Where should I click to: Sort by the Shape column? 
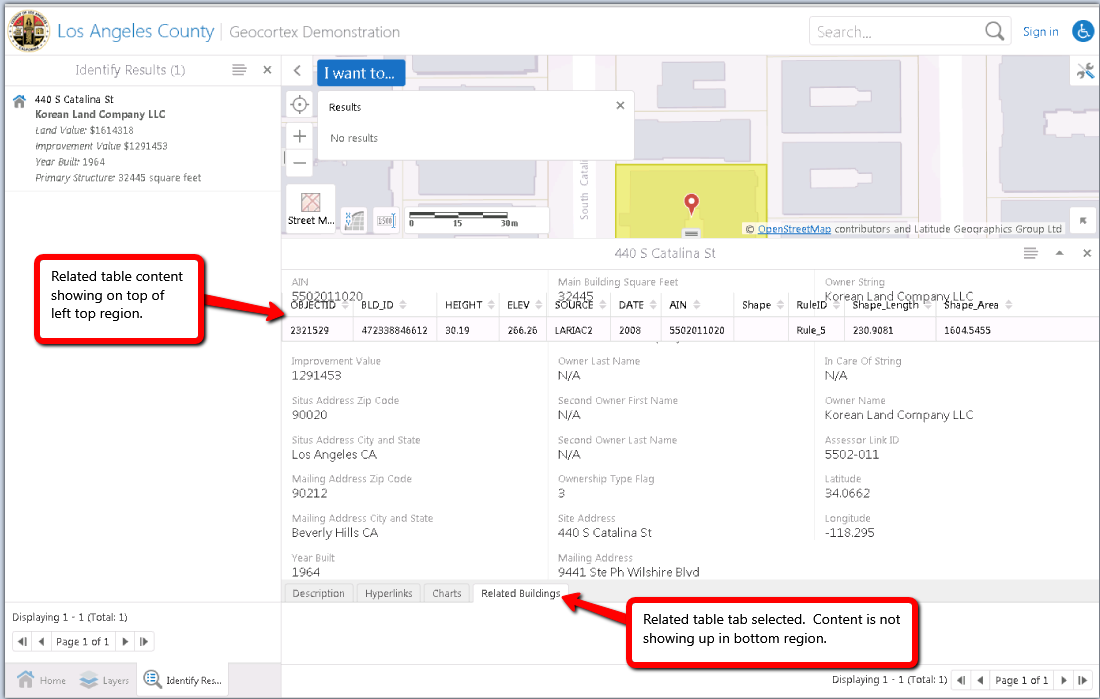[763, 305]
